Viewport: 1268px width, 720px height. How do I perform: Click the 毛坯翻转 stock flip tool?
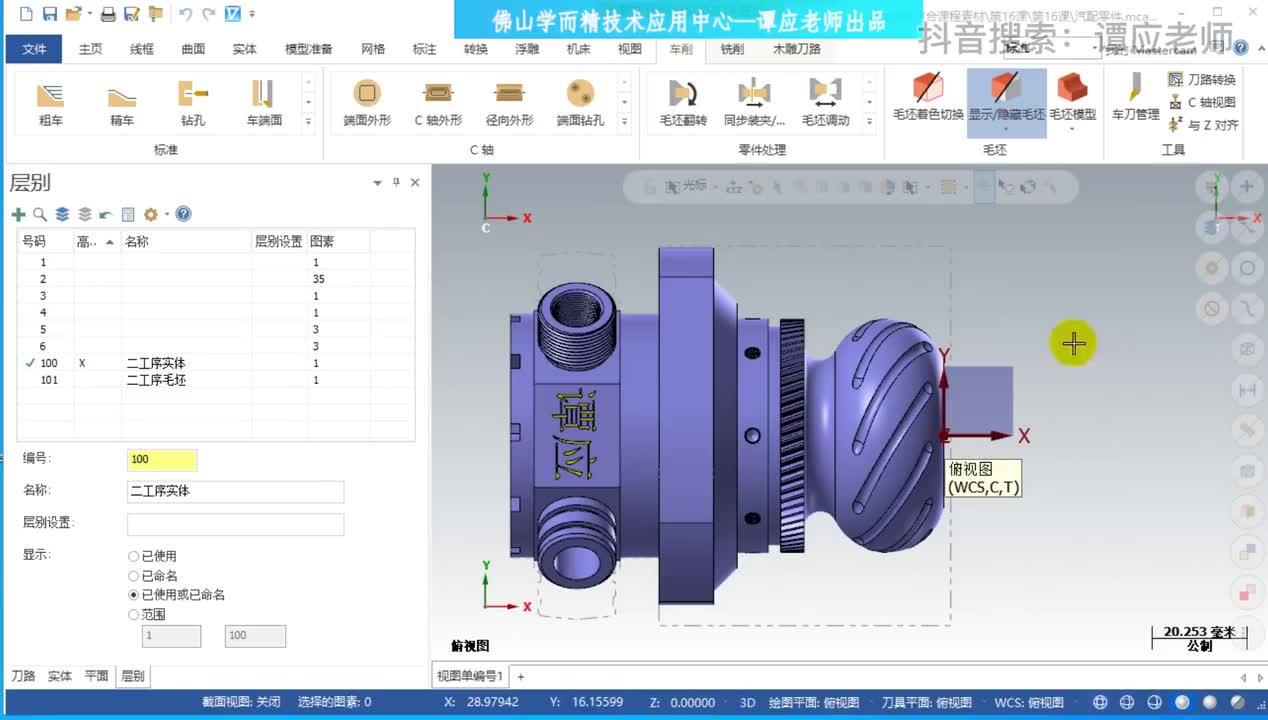coord(683,103)
